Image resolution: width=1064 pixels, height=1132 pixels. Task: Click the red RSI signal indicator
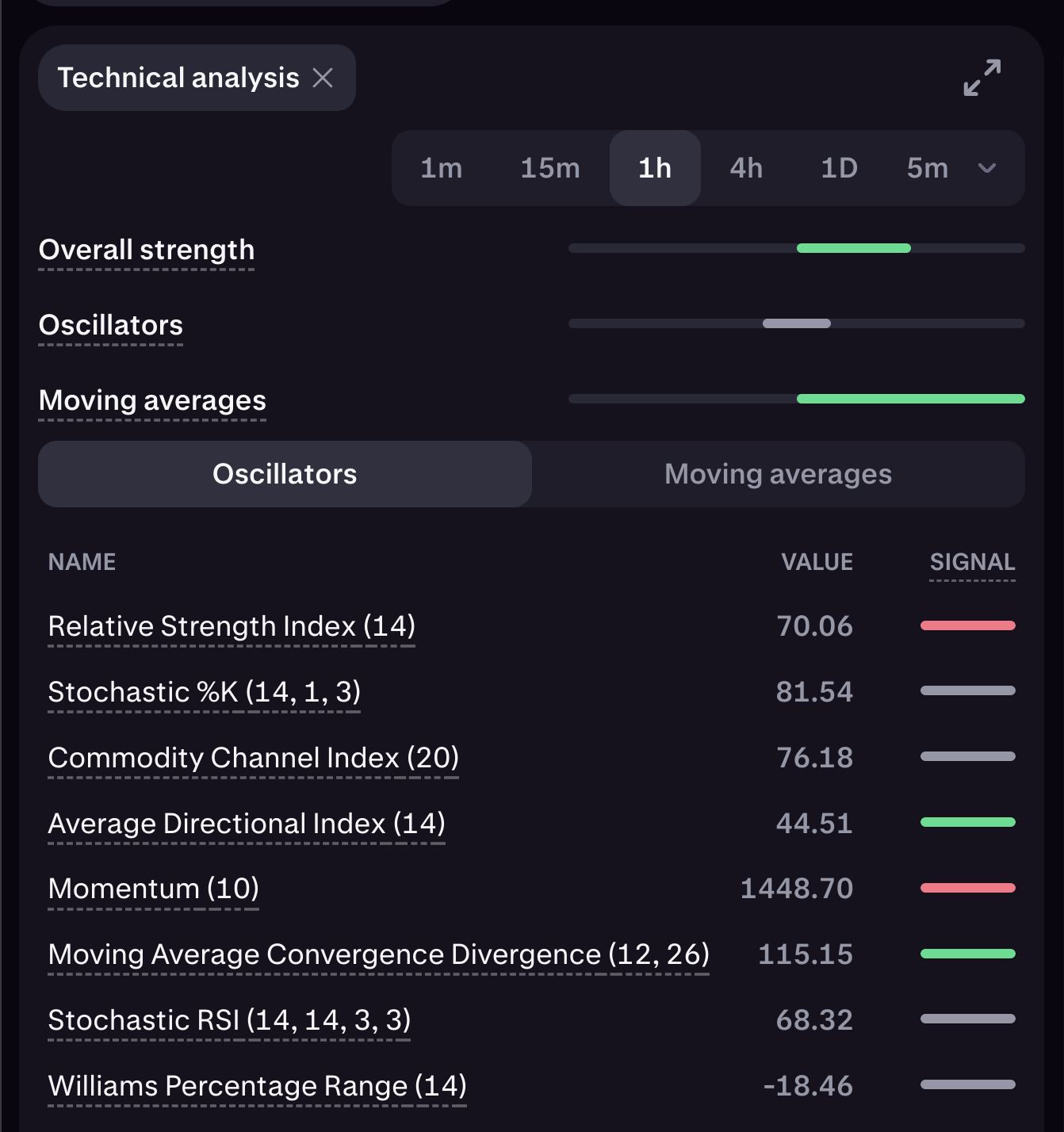[x=967, y=625]
